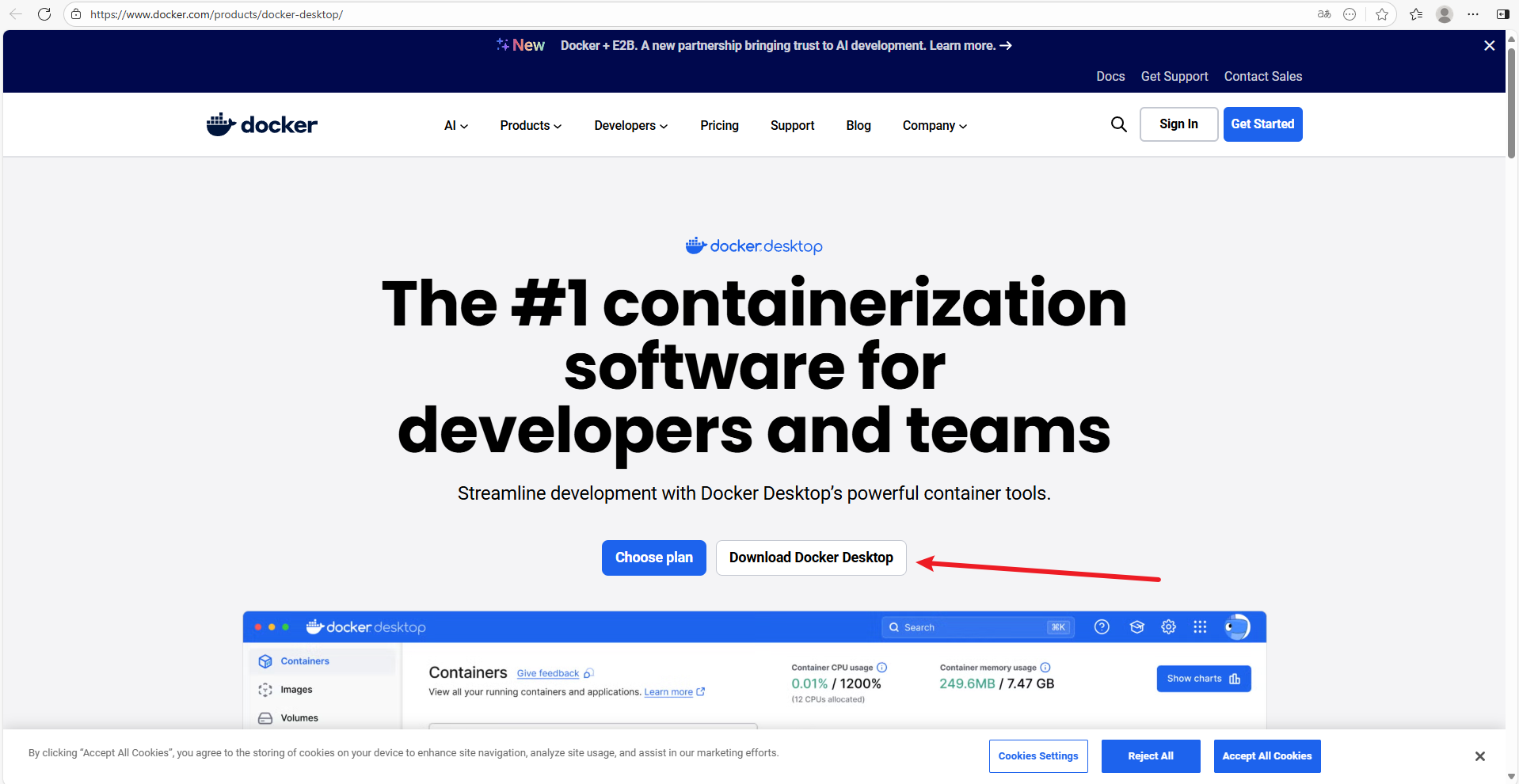This screenshot has width=1519, height=784.
Task: Open the Learn more announcement link
Action: (970, 46)
